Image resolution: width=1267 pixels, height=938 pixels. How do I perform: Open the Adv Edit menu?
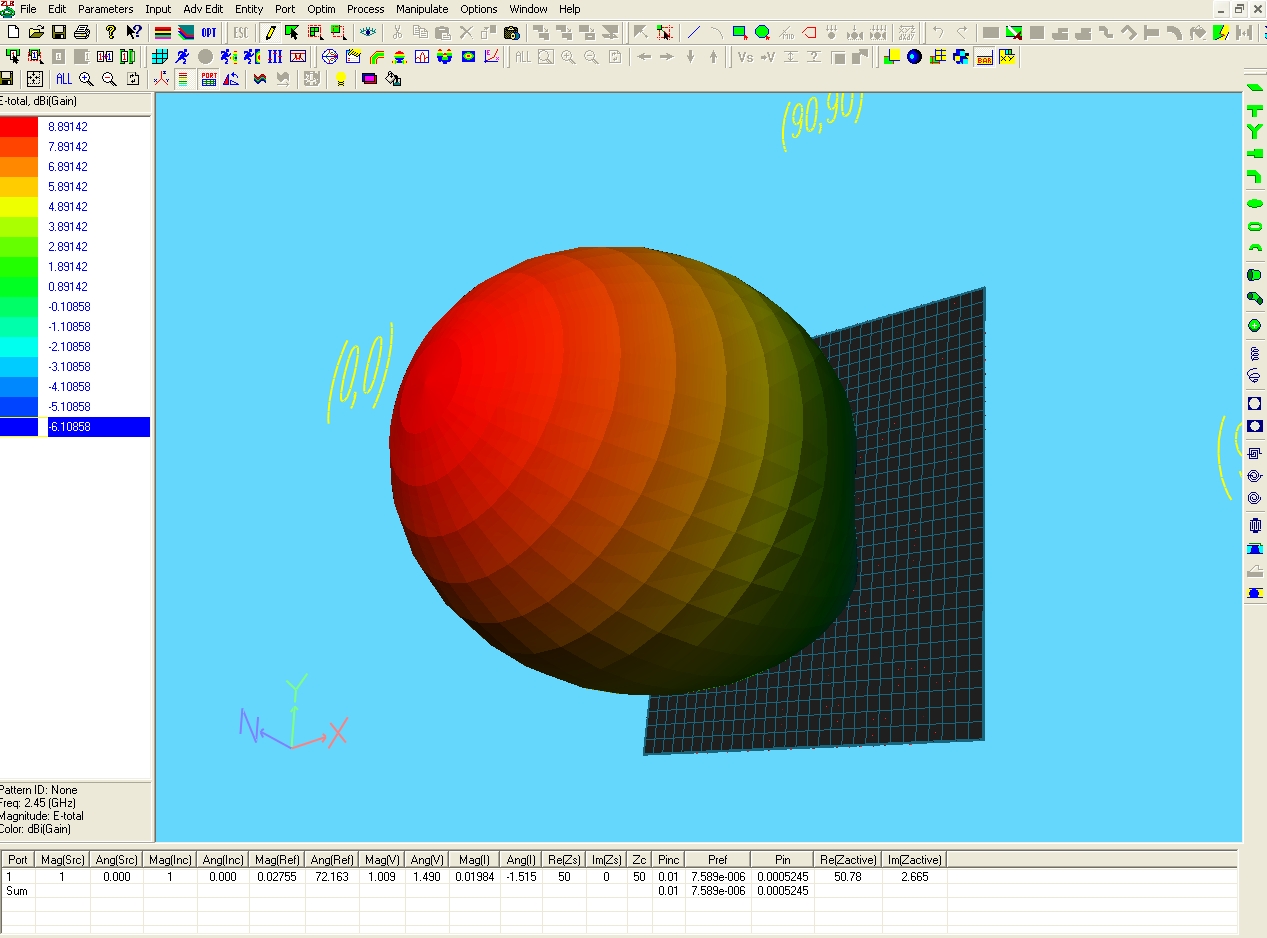(203, 9)
